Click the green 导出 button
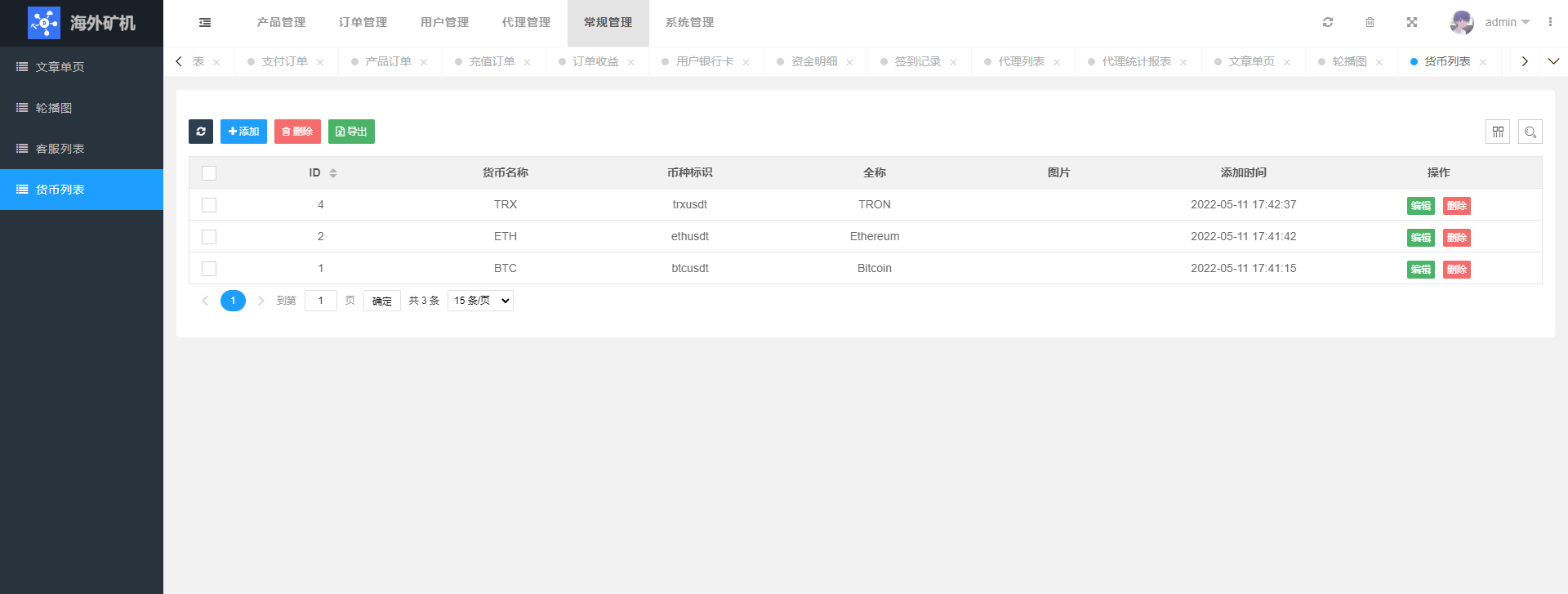 [351, 132]
